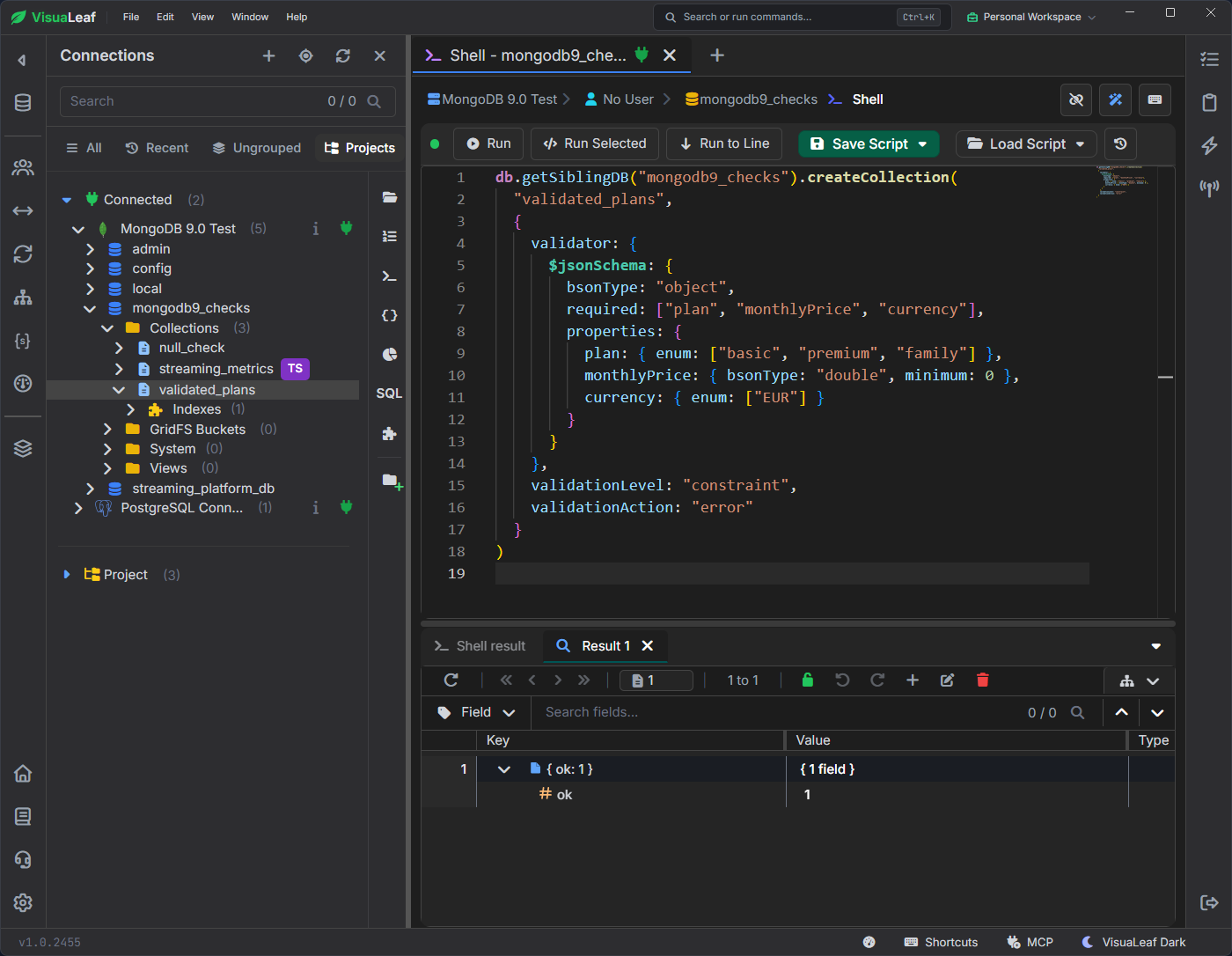1232x956 pixels.
Task: Click the magic wand format icon
Action: [1116, 99]
